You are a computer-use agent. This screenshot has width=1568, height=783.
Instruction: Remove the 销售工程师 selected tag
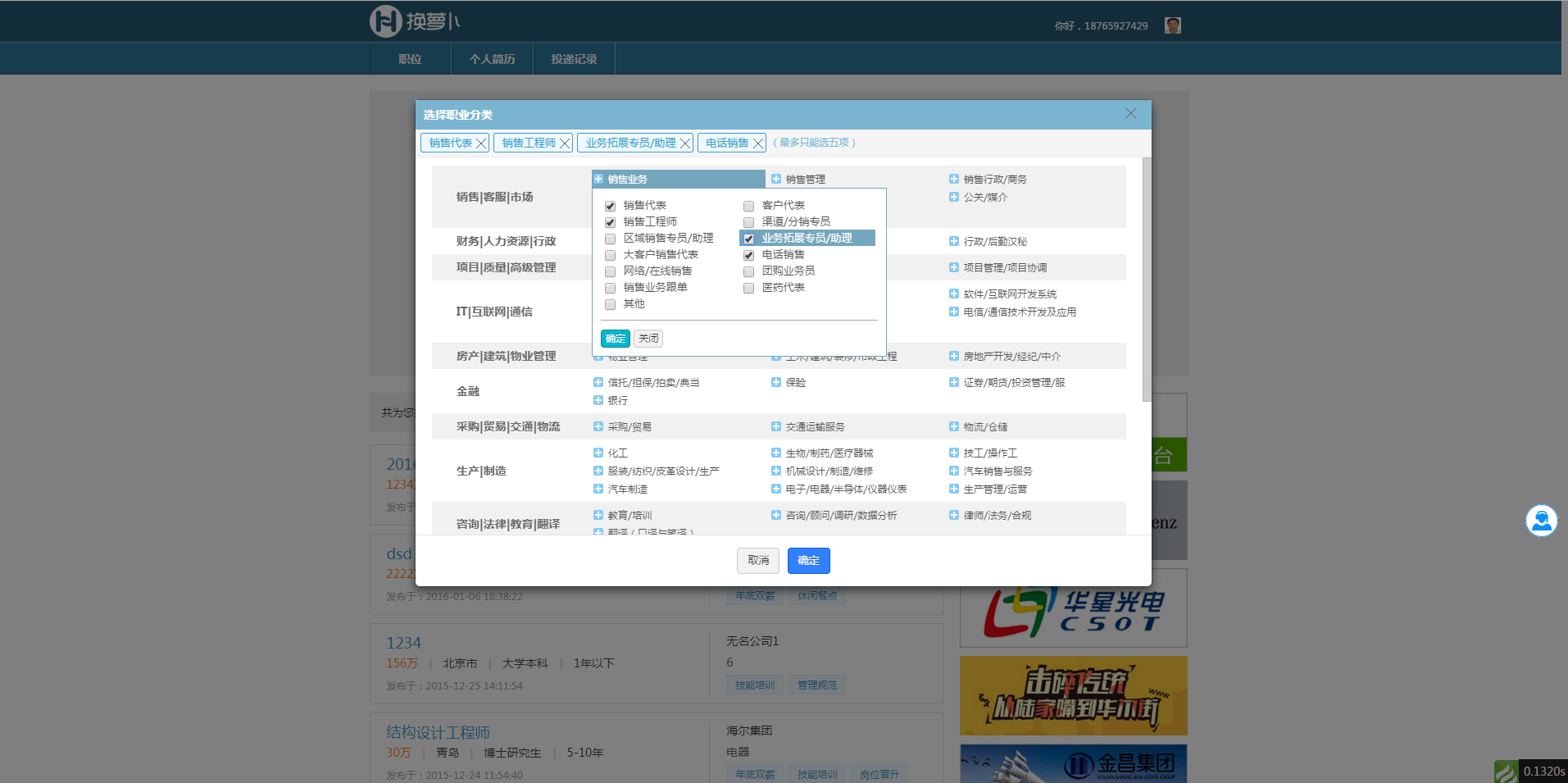click(565, 143)
